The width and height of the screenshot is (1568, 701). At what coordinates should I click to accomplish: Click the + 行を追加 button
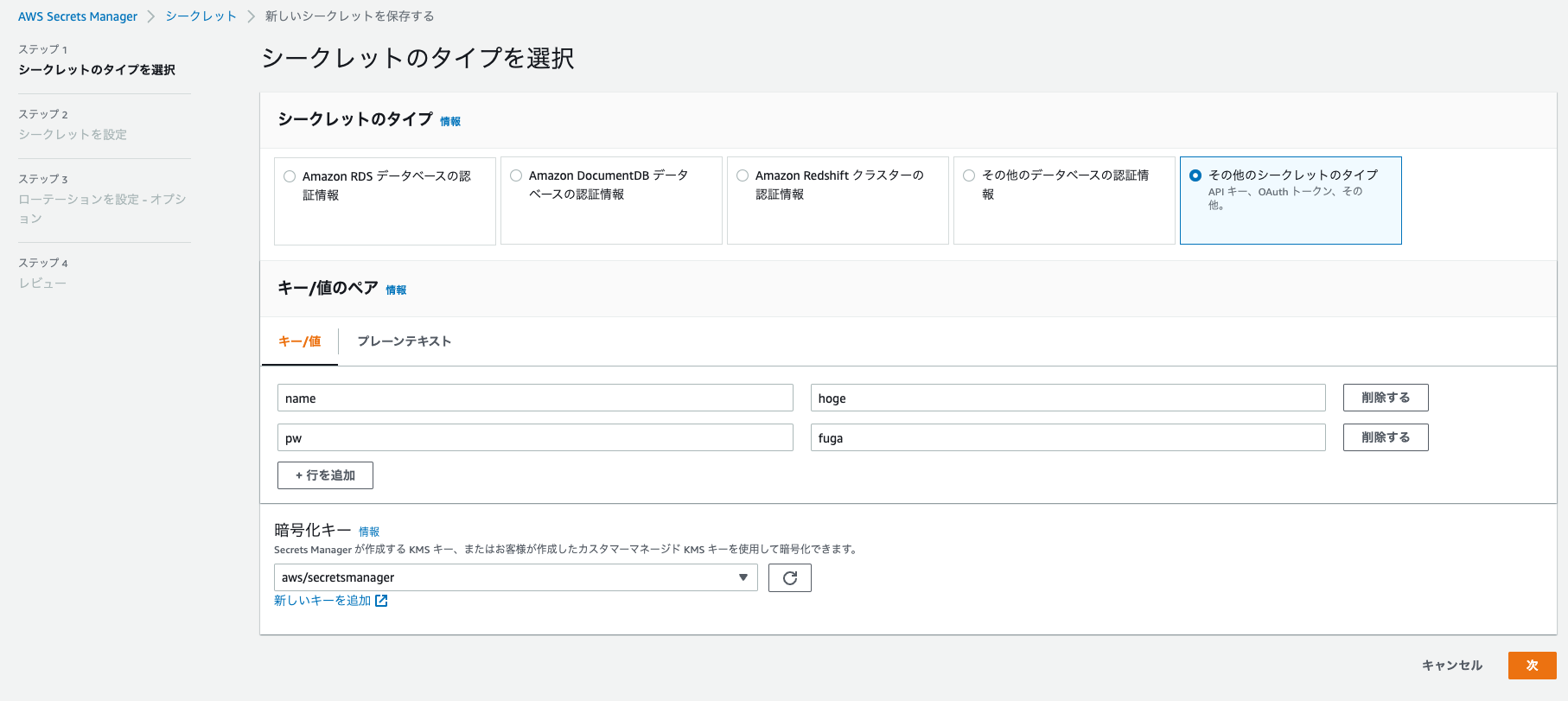coord(325,475)
